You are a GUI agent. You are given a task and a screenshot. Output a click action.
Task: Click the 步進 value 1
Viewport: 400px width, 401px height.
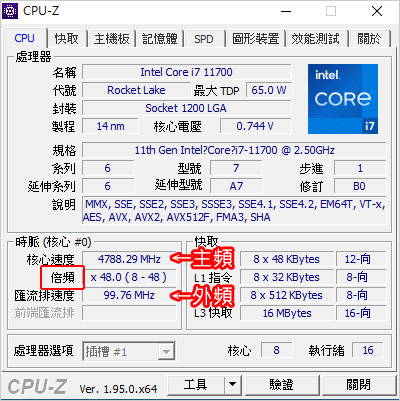click(x=360, y=168)
